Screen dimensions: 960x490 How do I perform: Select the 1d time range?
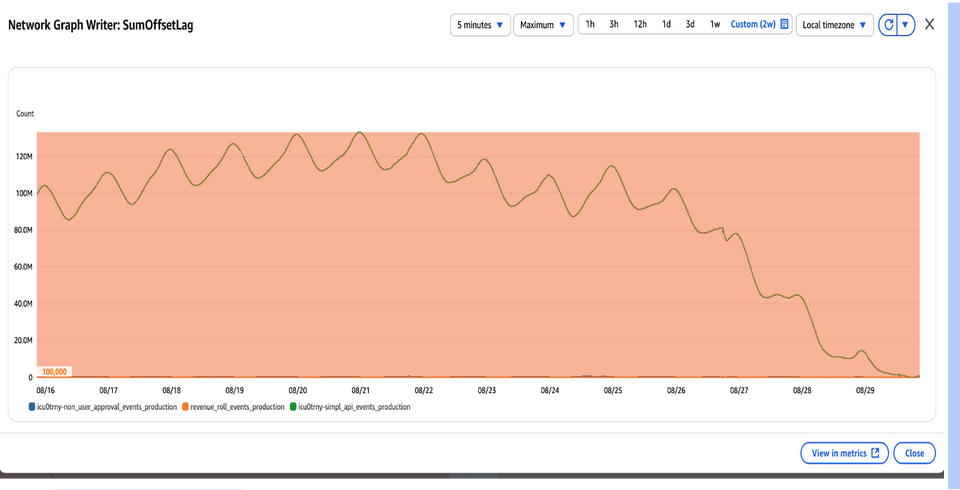point(666,24)
